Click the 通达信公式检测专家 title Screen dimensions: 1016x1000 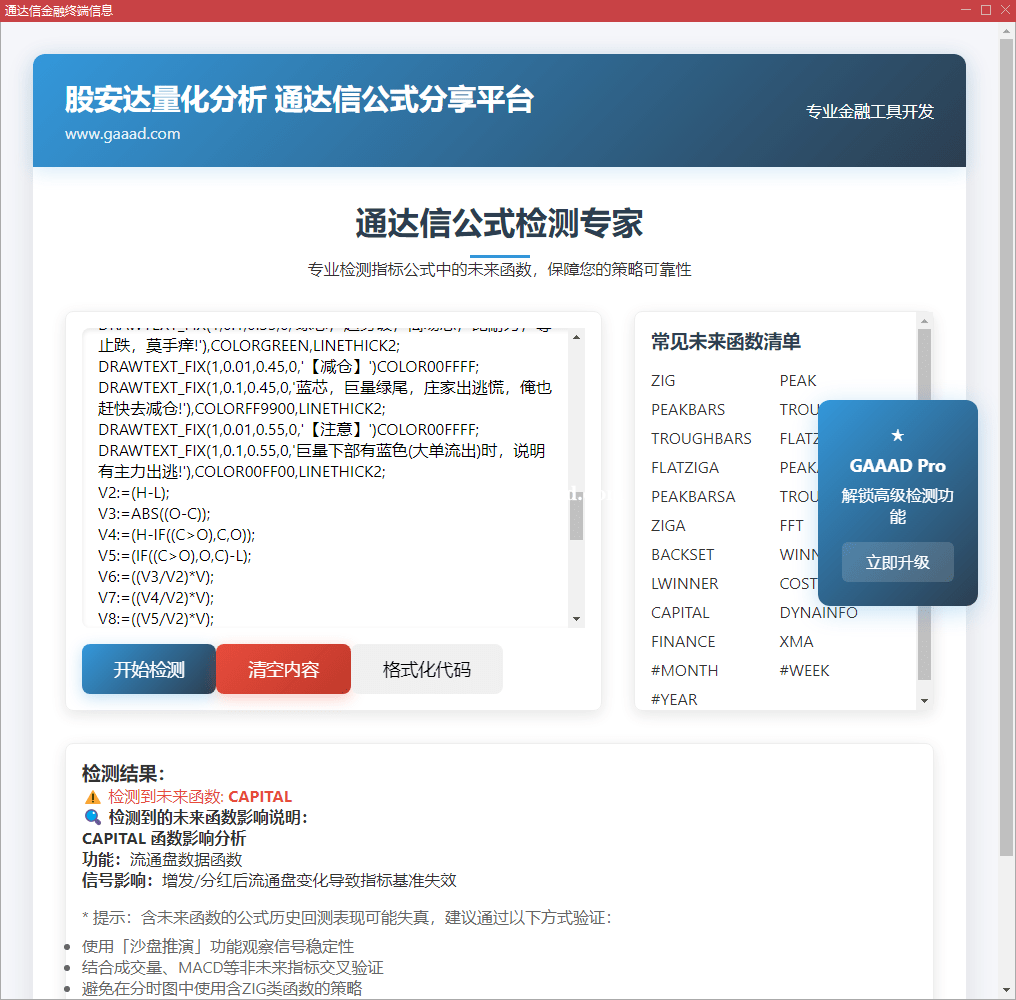tap(499, 223)
